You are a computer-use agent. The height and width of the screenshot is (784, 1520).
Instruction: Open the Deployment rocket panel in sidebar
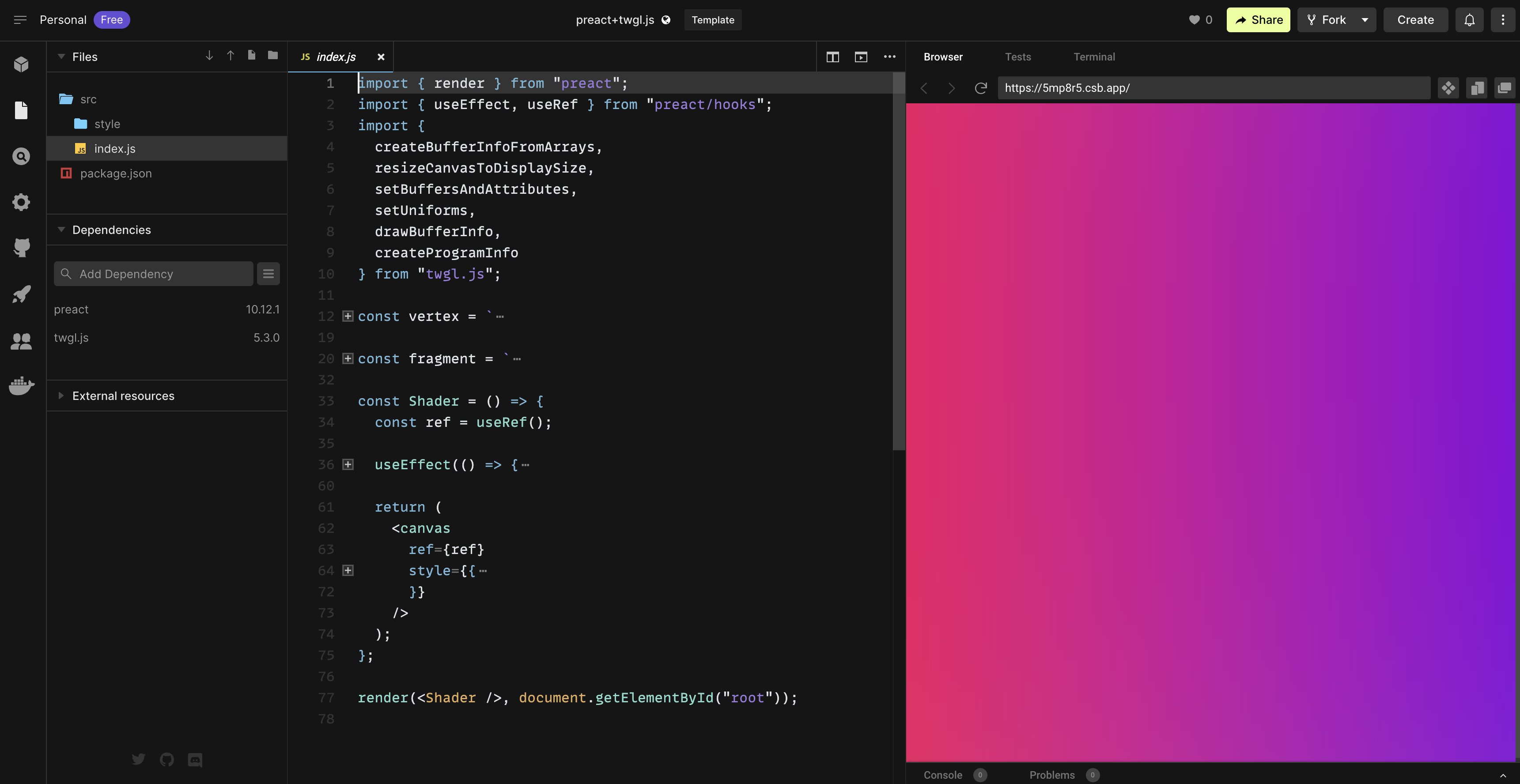click(x=21, y=294)
